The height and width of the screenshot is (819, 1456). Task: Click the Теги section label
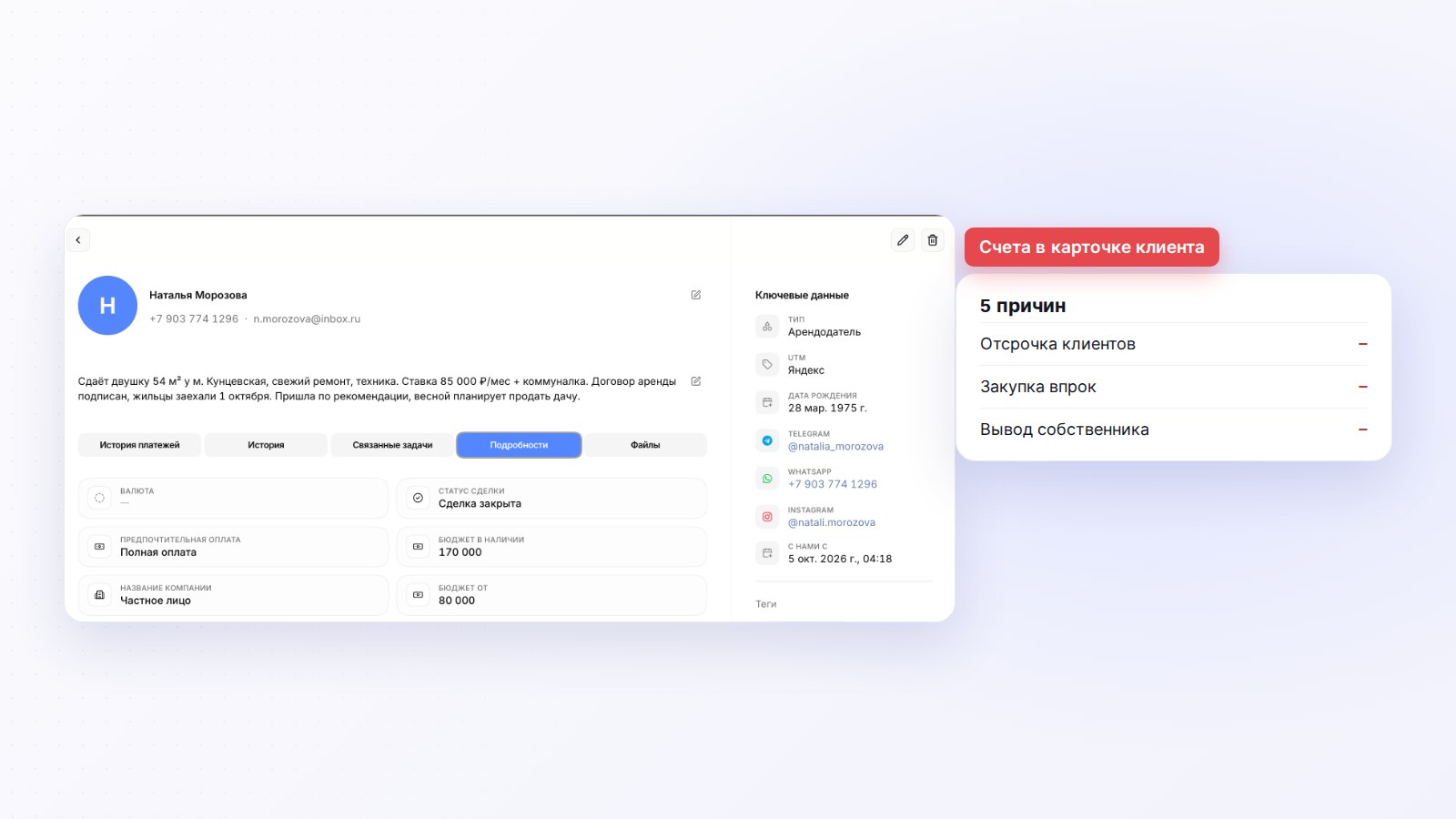pos(766,604)
